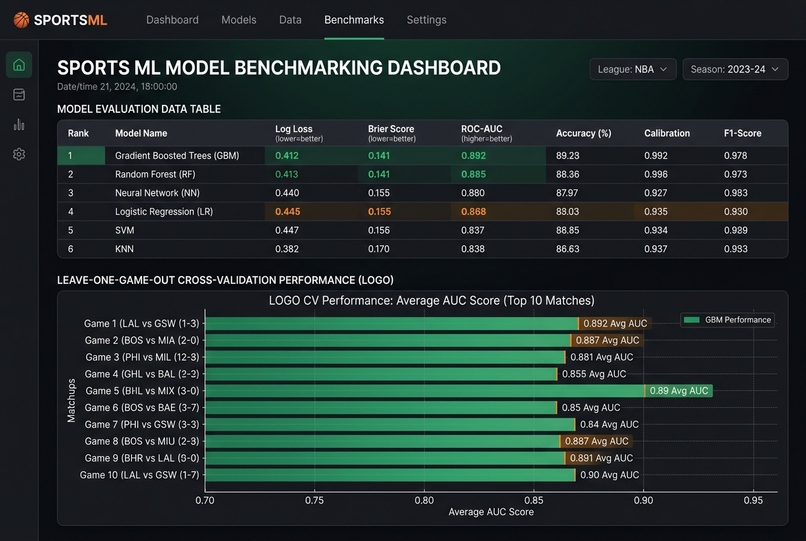Click the RF log loss value 0.413
The image size is (806, 541).
tap(286, 174)
